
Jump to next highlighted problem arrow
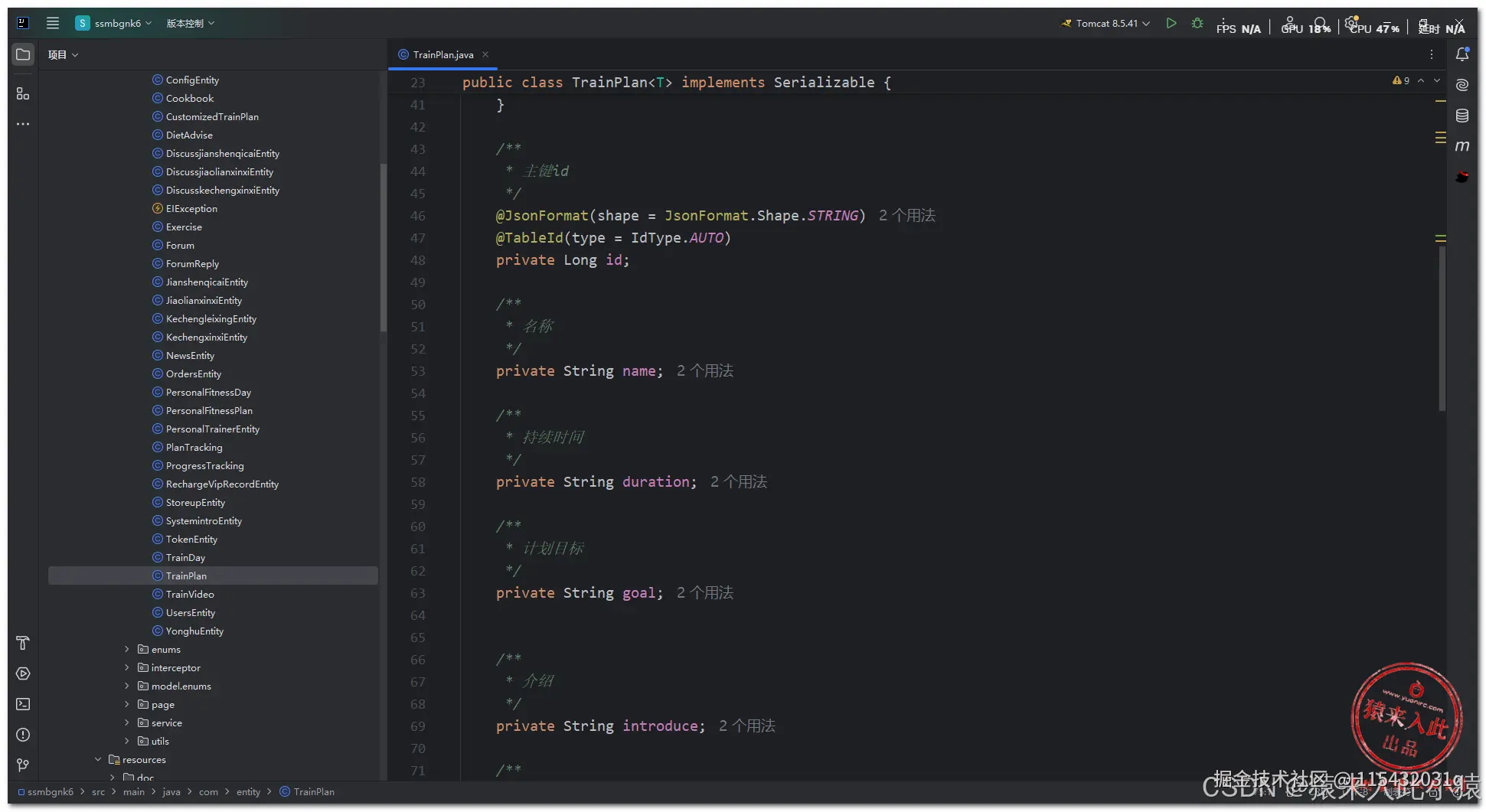(1437, 80)
